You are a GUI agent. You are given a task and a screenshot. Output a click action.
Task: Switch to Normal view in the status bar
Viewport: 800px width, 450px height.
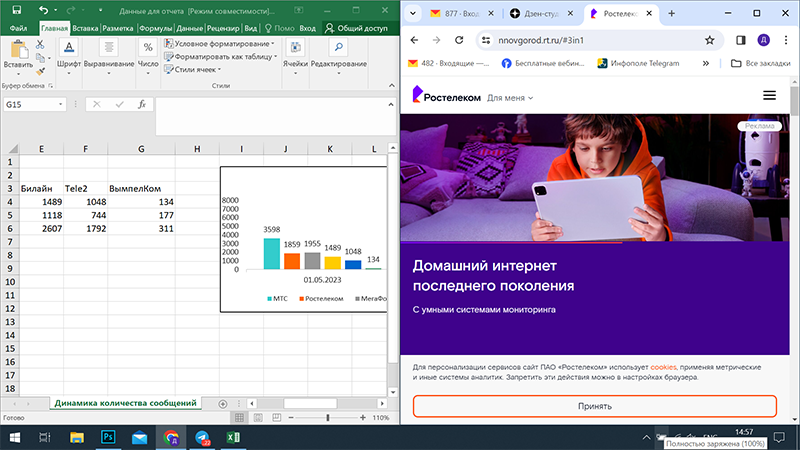pyautogui.click(x=239, y=418)
